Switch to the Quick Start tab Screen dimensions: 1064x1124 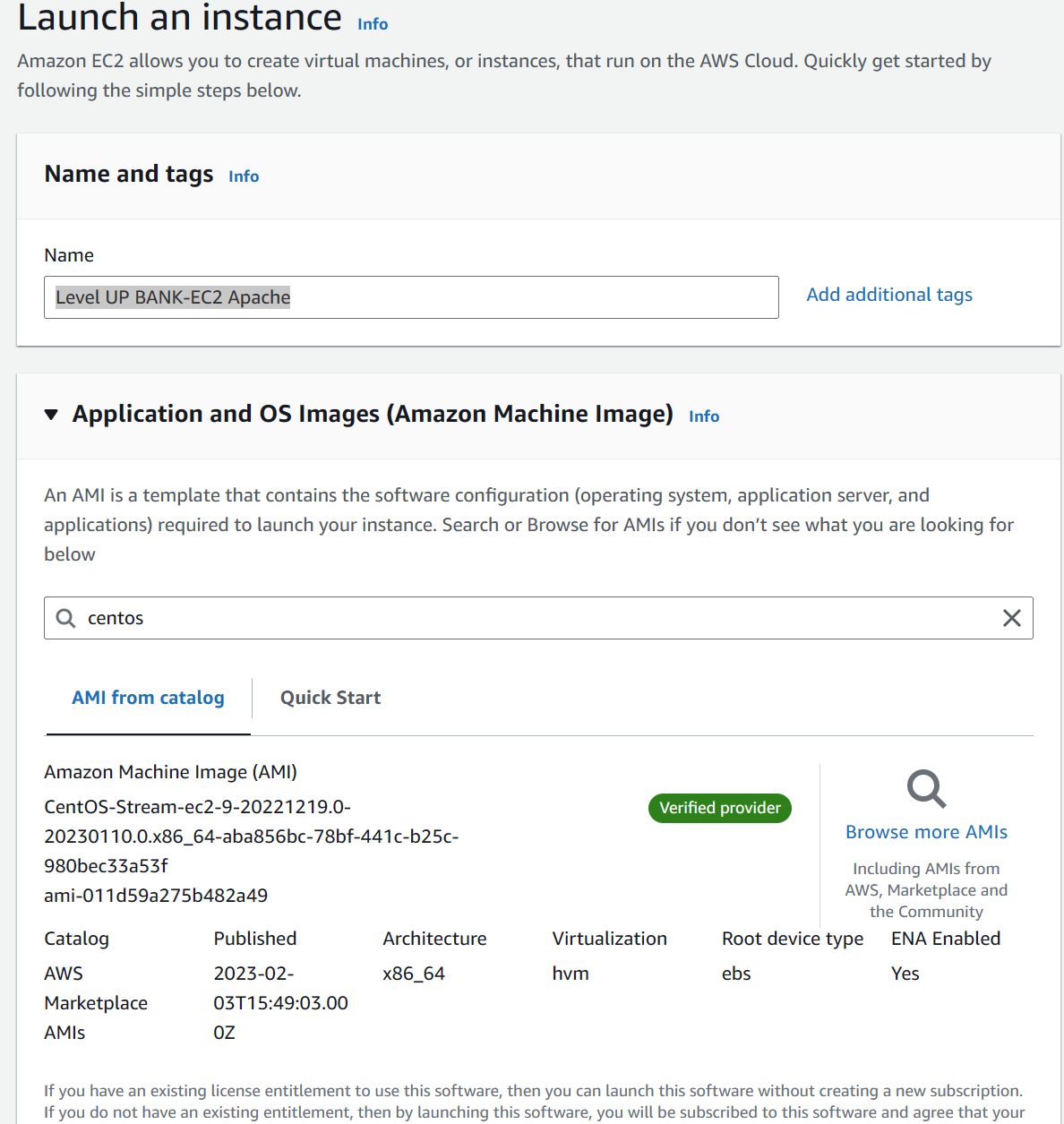[x=330, y=698]
